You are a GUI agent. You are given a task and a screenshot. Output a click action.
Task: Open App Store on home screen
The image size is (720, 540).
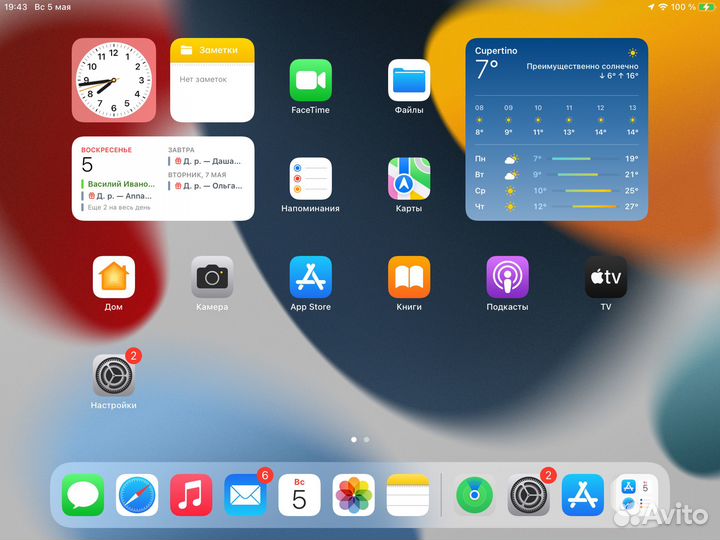coord(310,277)
